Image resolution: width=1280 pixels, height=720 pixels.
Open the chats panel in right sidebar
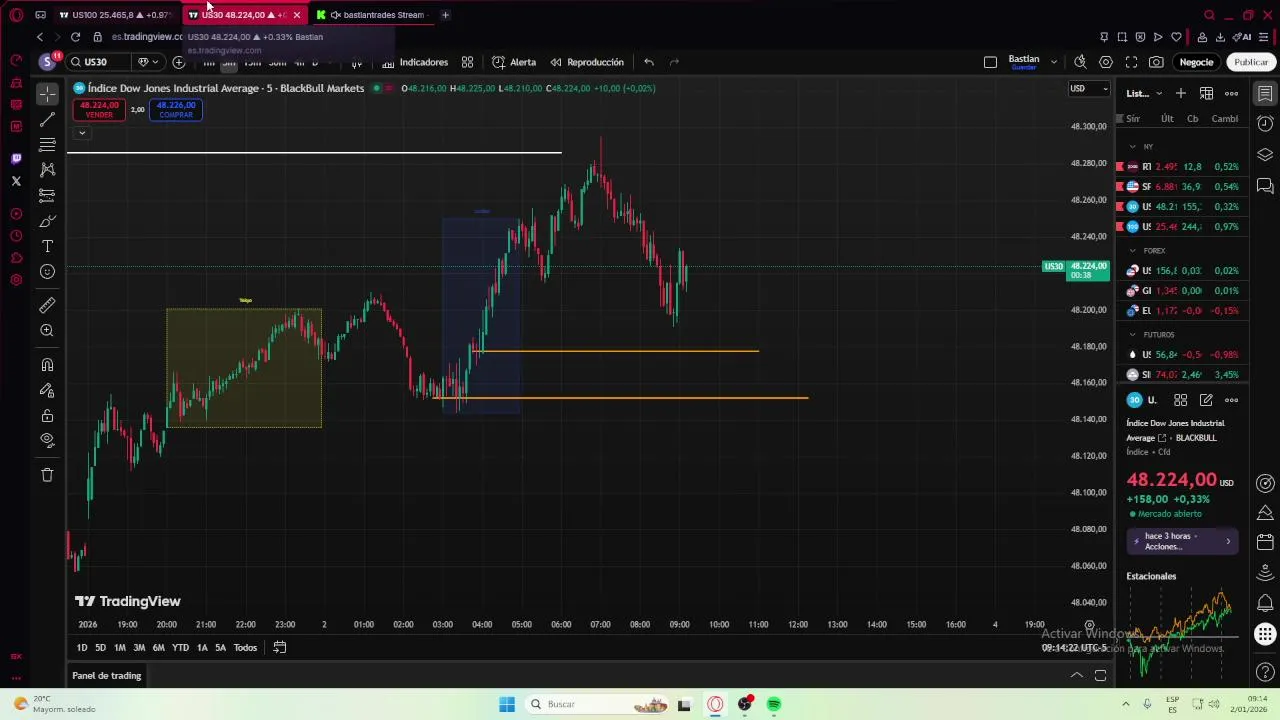pyautogui.click(x=1265, y=186)
